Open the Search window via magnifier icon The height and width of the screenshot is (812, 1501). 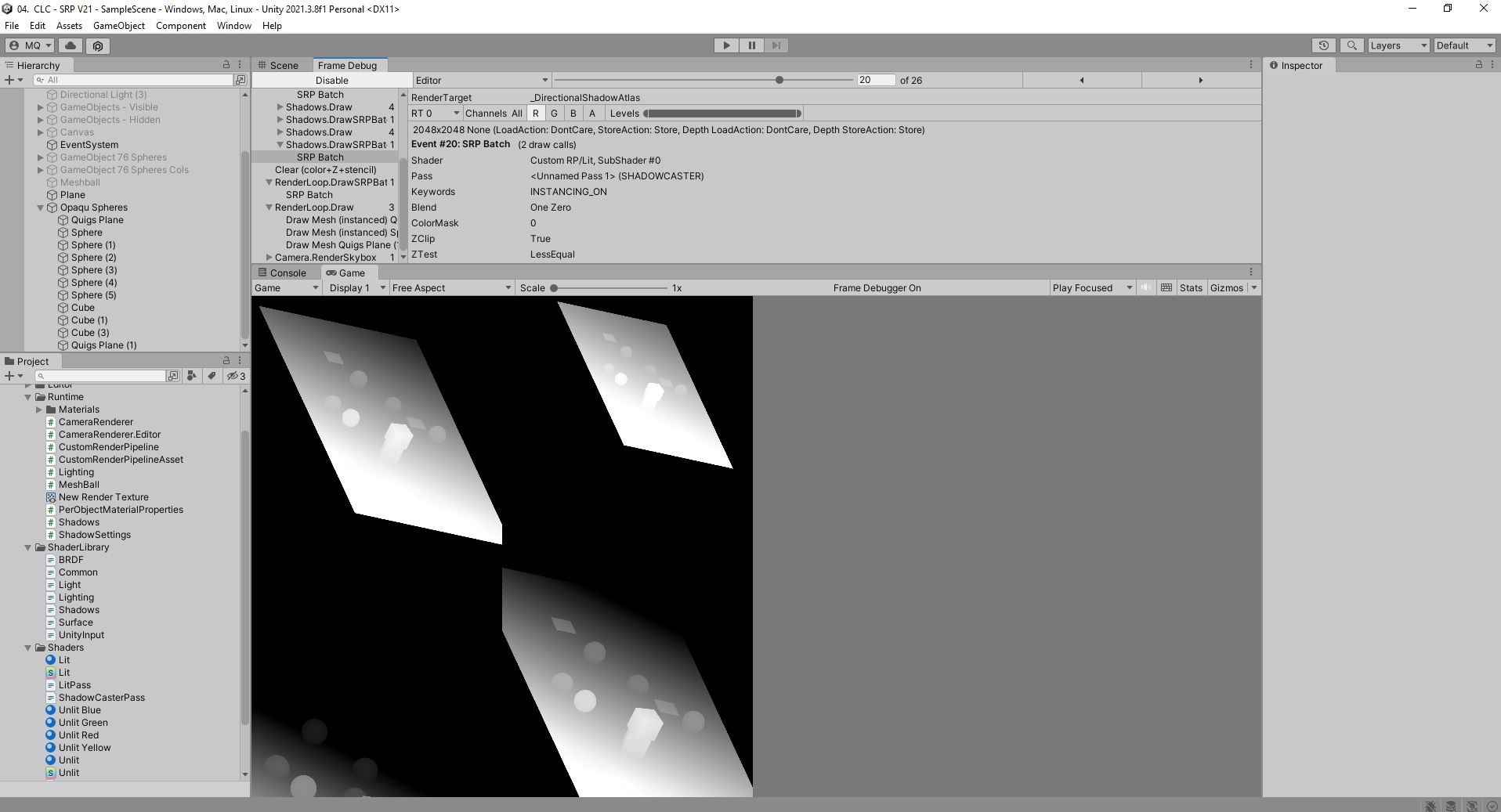click(1353, 45)
